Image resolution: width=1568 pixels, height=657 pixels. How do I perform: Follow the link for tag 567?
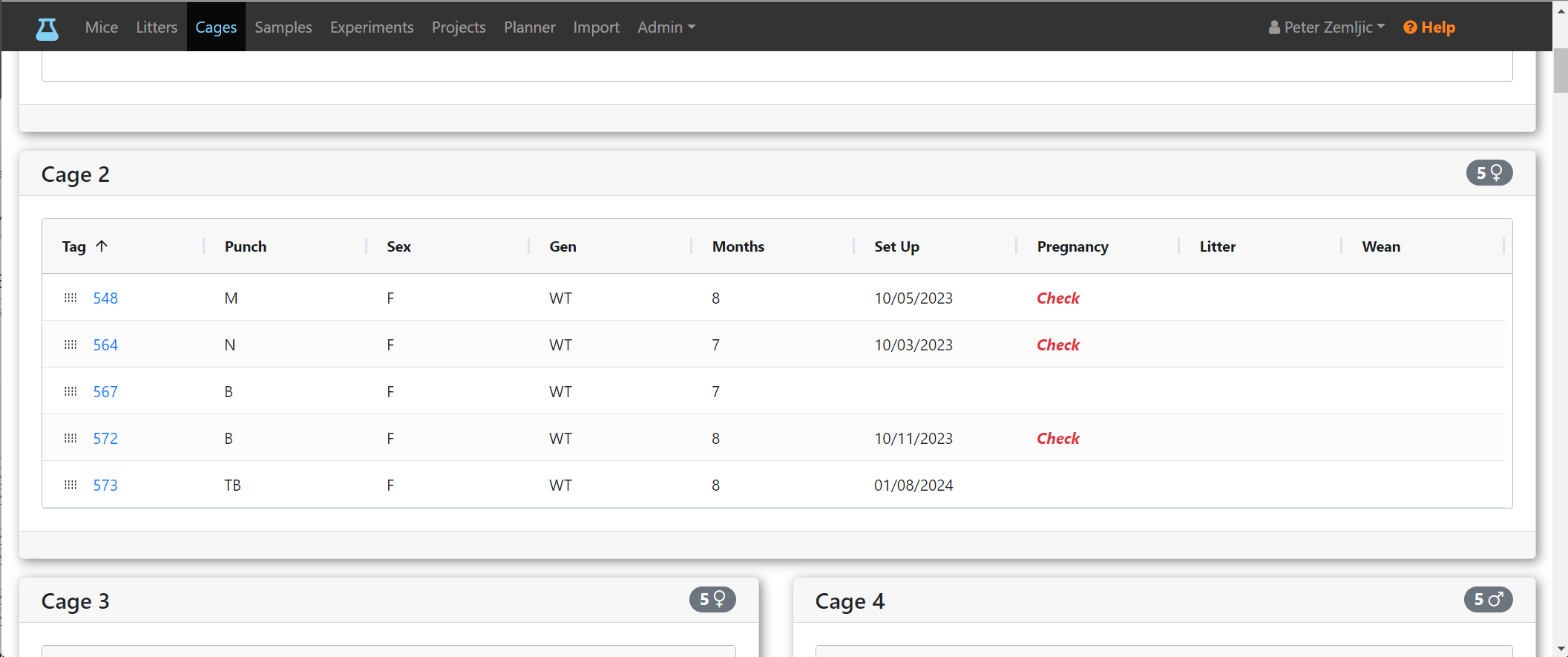[x=105, y=392]
